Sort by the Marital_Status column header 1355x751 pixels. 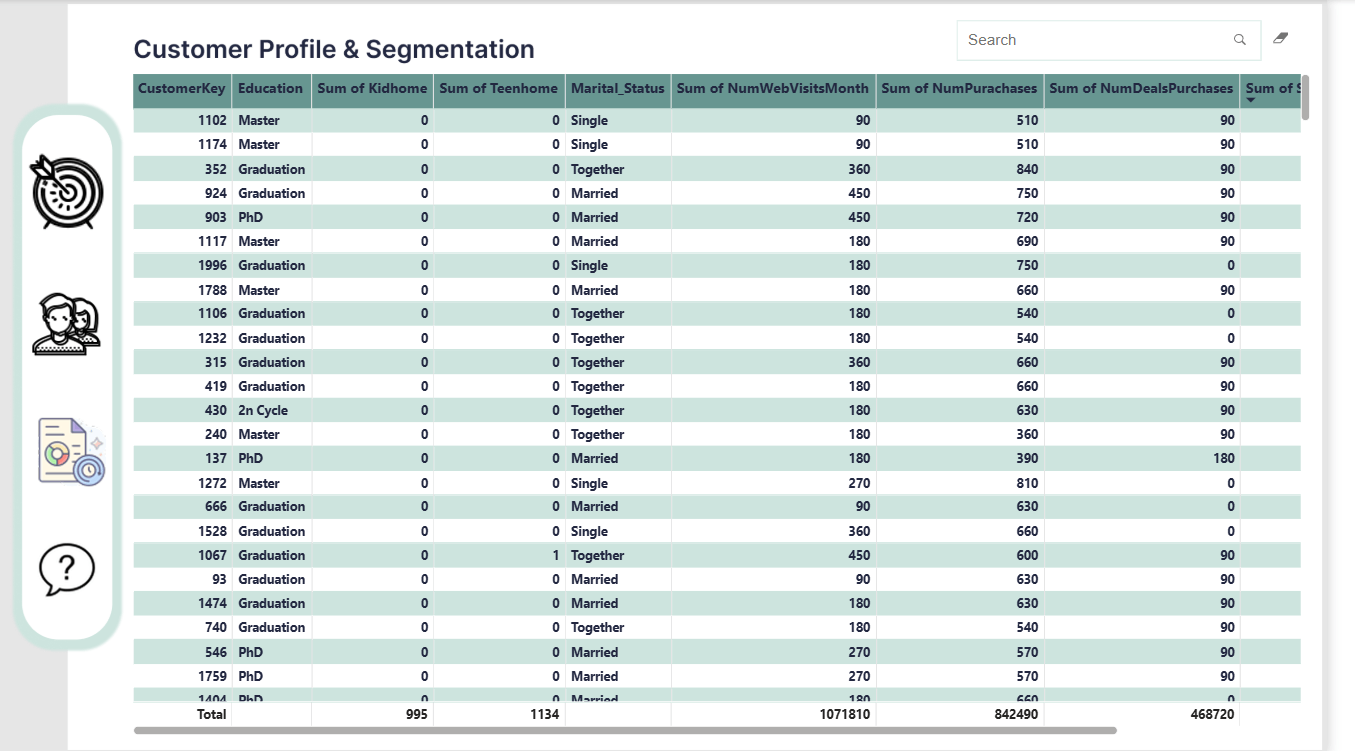(x=617, y=88)
